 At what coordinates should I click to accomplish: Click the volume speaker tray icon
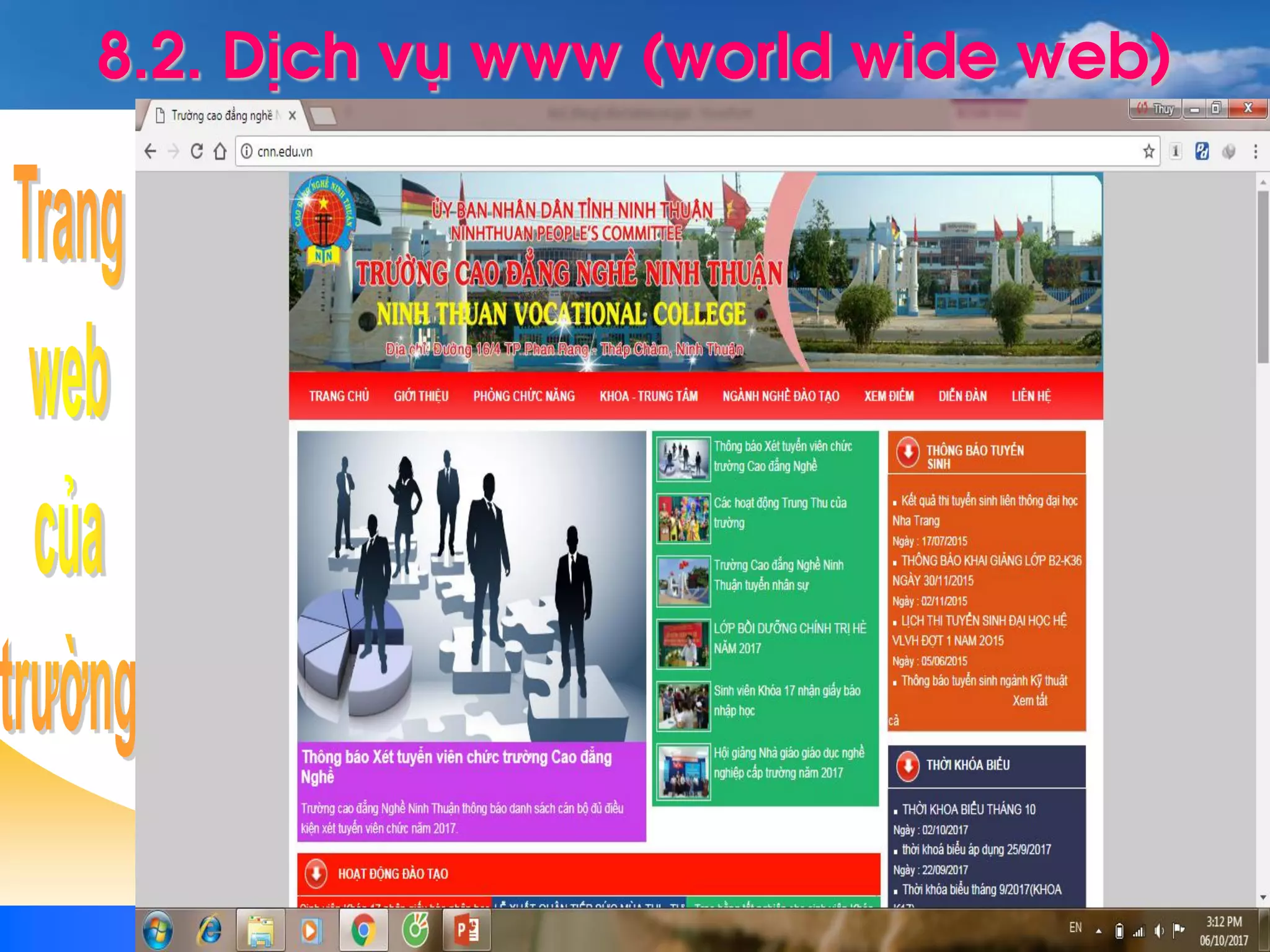(x=1159, y=930)
